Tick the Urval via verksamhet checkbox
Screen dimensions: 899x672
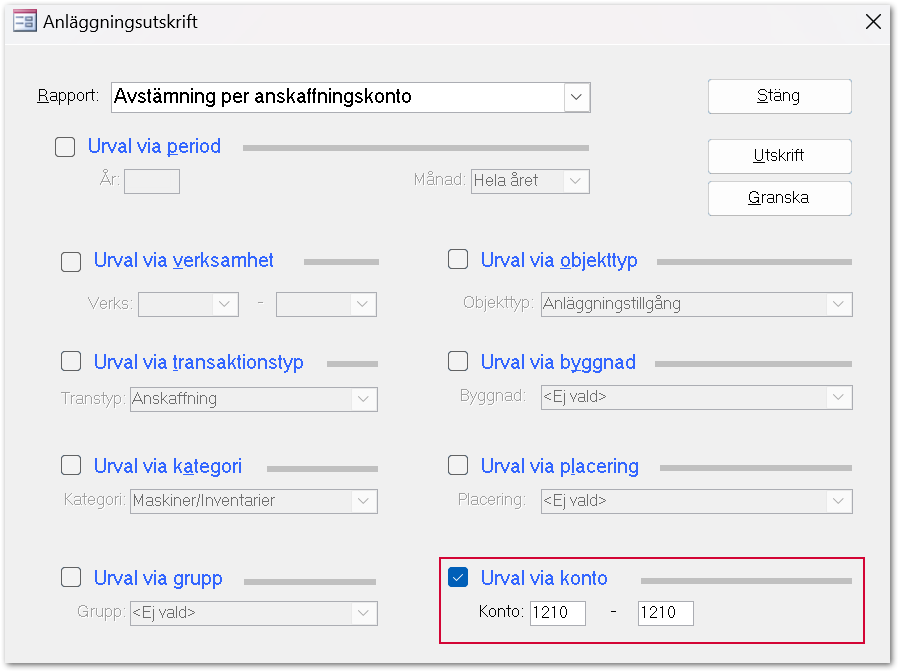coord(71,262)
